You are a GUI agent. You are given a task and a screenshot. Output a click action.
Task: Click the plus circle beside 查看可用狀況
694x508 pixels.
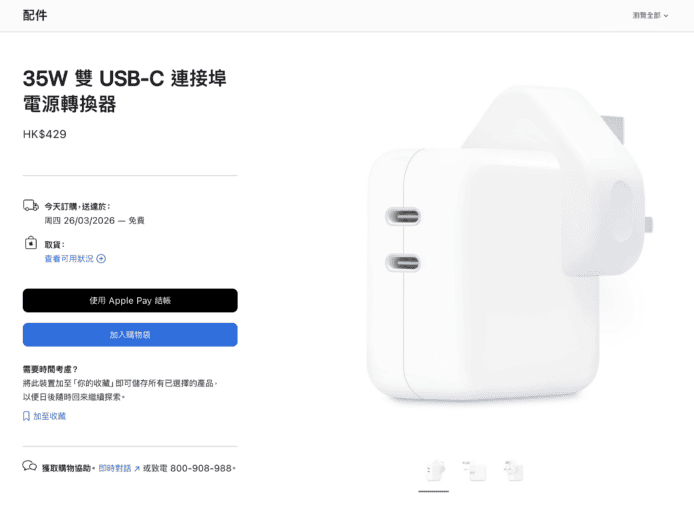point(101,259)
